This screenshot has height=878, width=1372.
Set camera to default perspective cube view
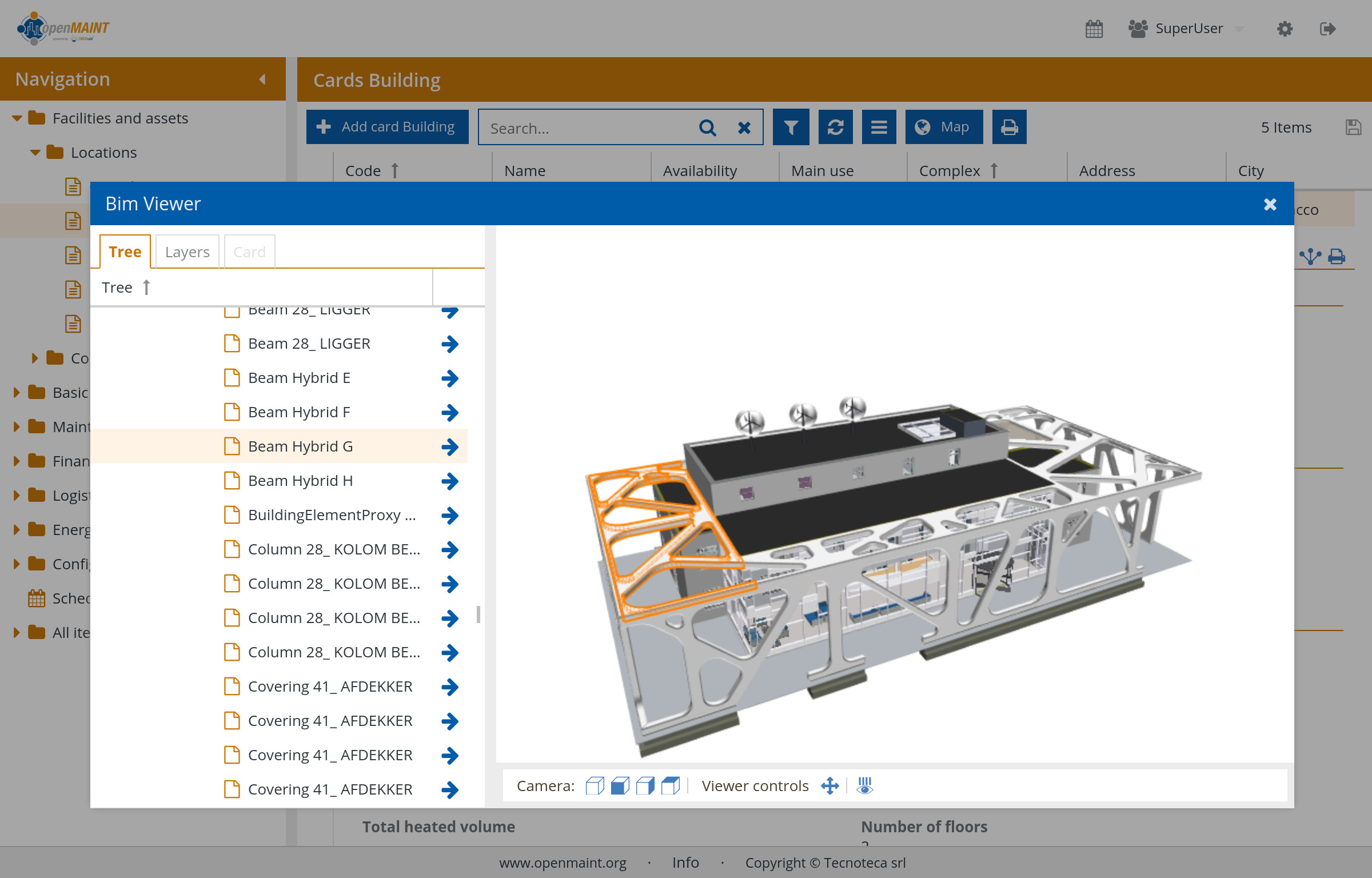(595, 786)
